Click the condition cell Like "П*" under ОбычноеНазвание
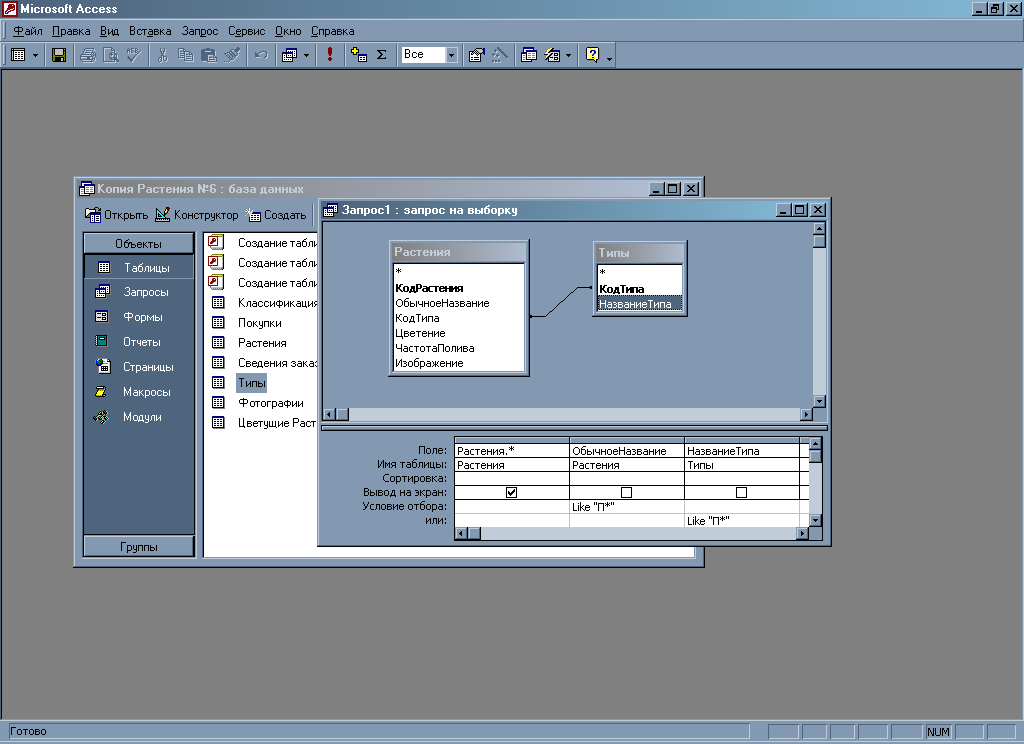This screenshot has height=744, width=1024. pyautogui.click(x=626, y=507)
